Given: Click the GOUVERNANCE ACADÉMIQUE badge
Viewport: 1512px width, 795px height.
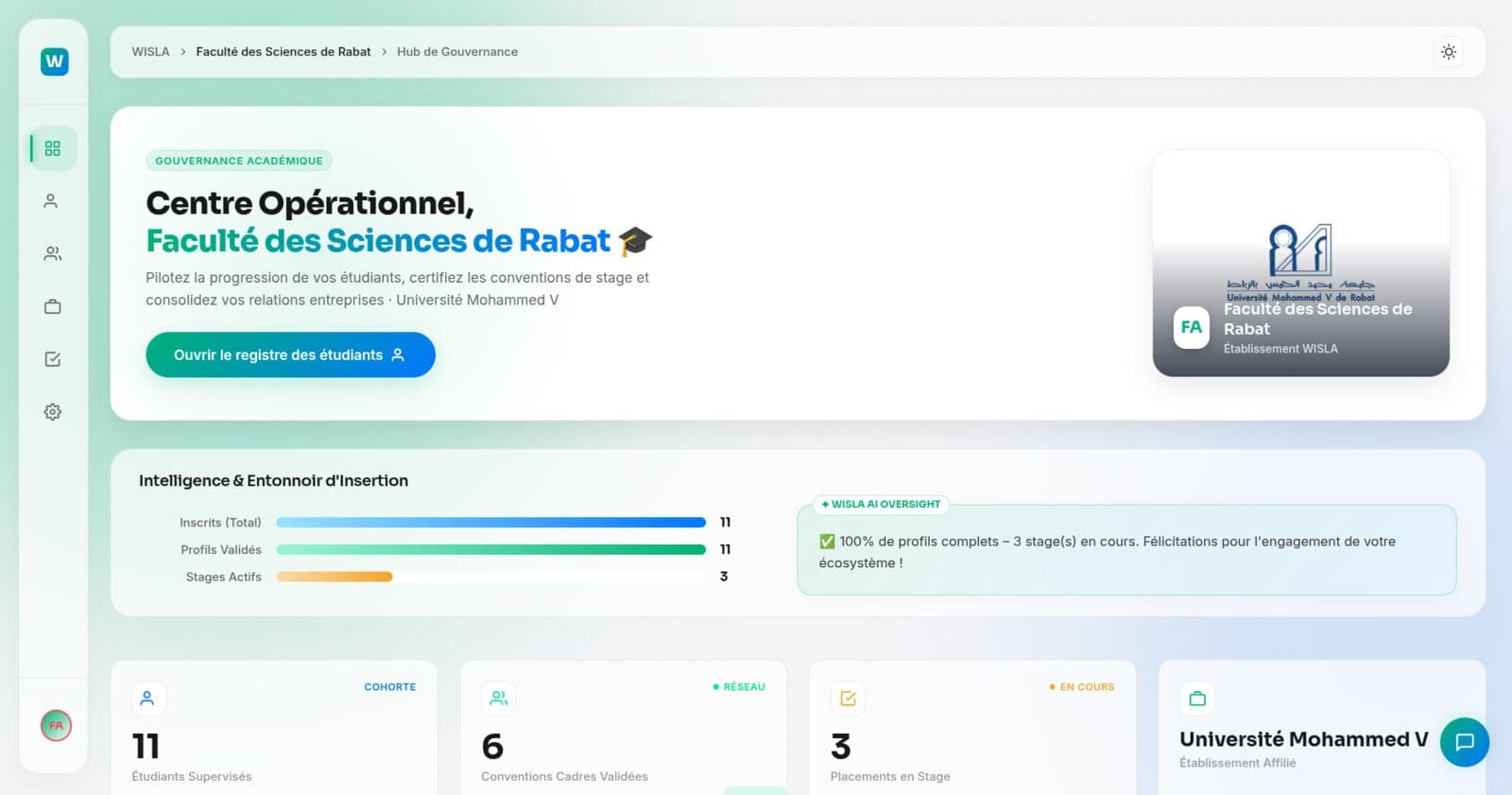Looking at the screenshot, I should (239, 161).
